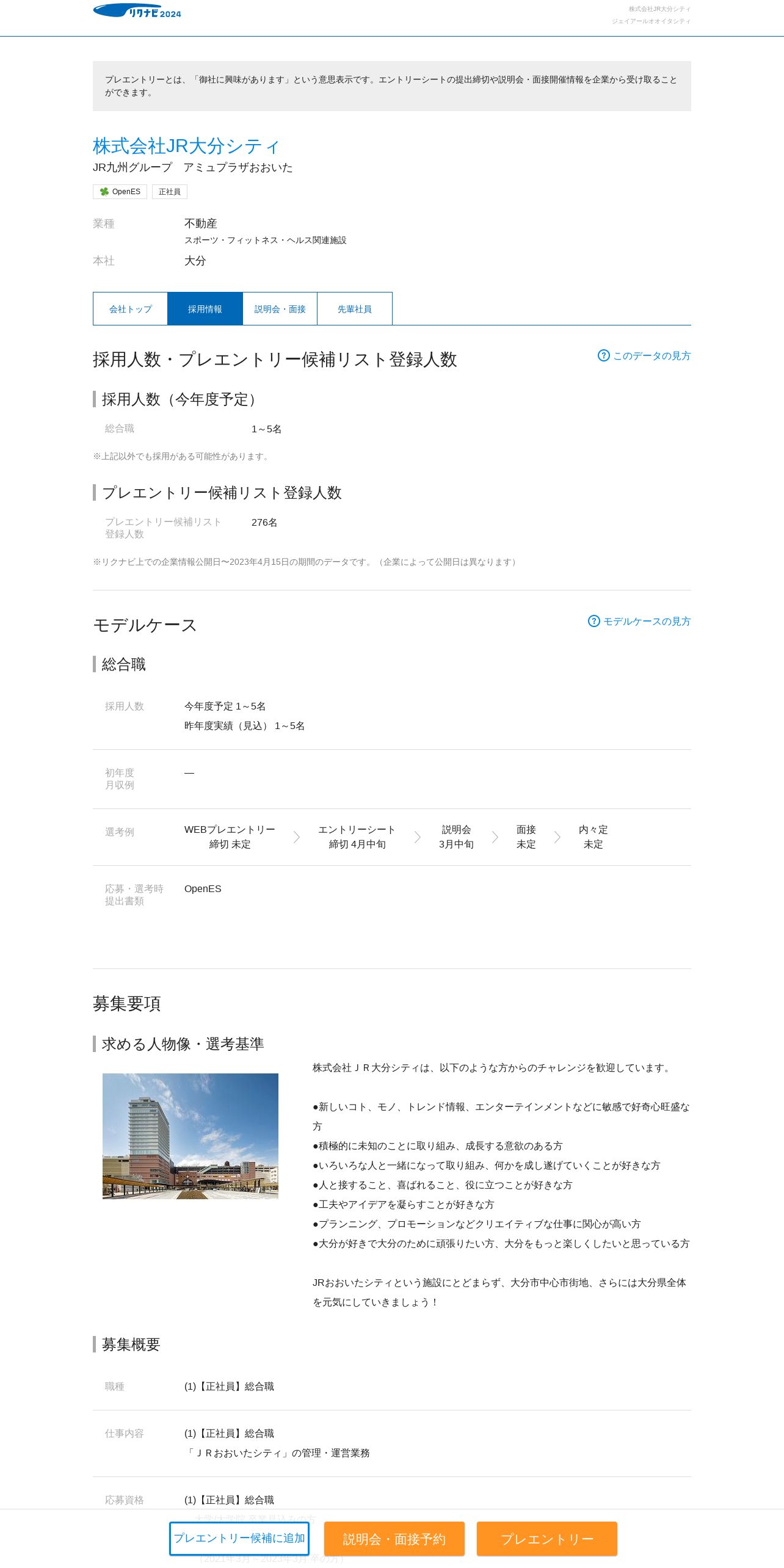Open the 株式会社JR大分シティ company title link
The image size is (784, 1568).
tap(186, 146)
